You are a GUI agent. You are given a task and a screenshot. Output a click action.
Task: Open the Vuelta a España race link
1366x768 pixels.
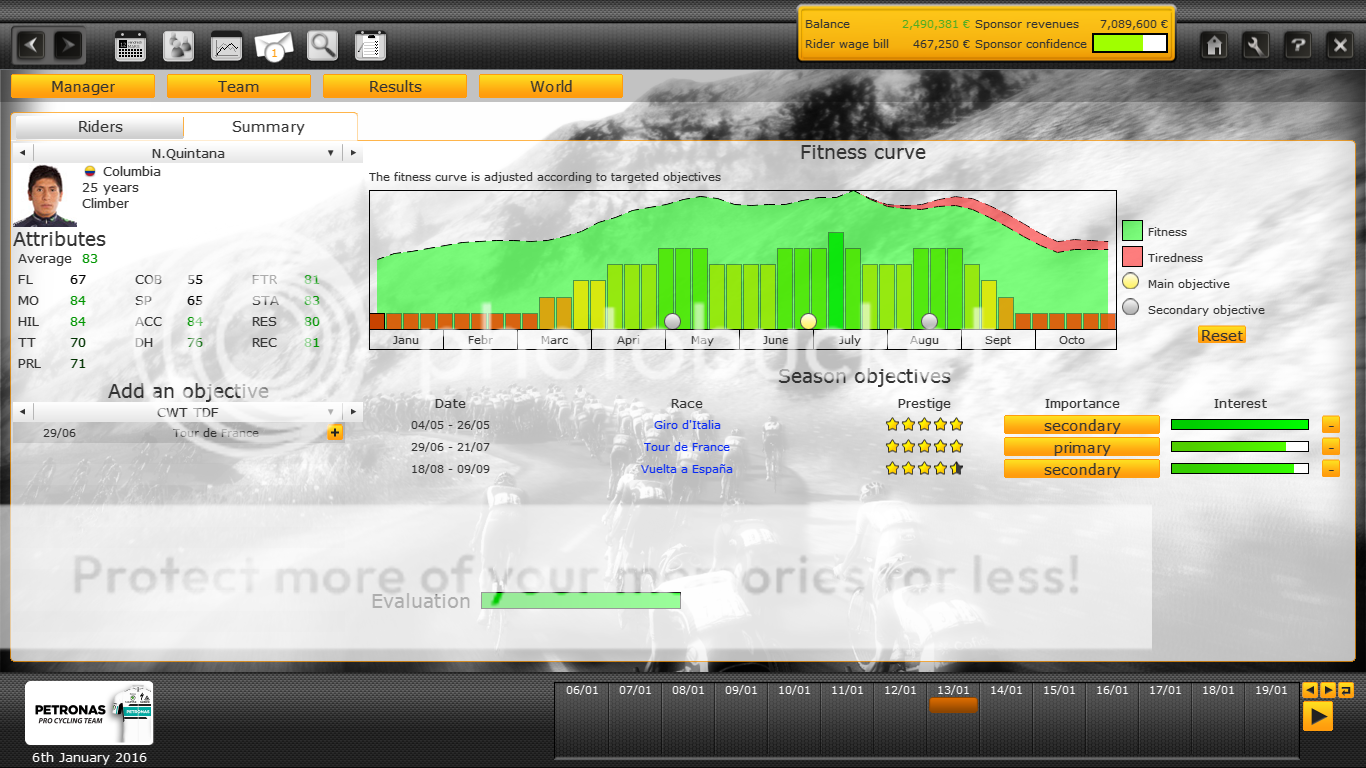click(687, 469)
